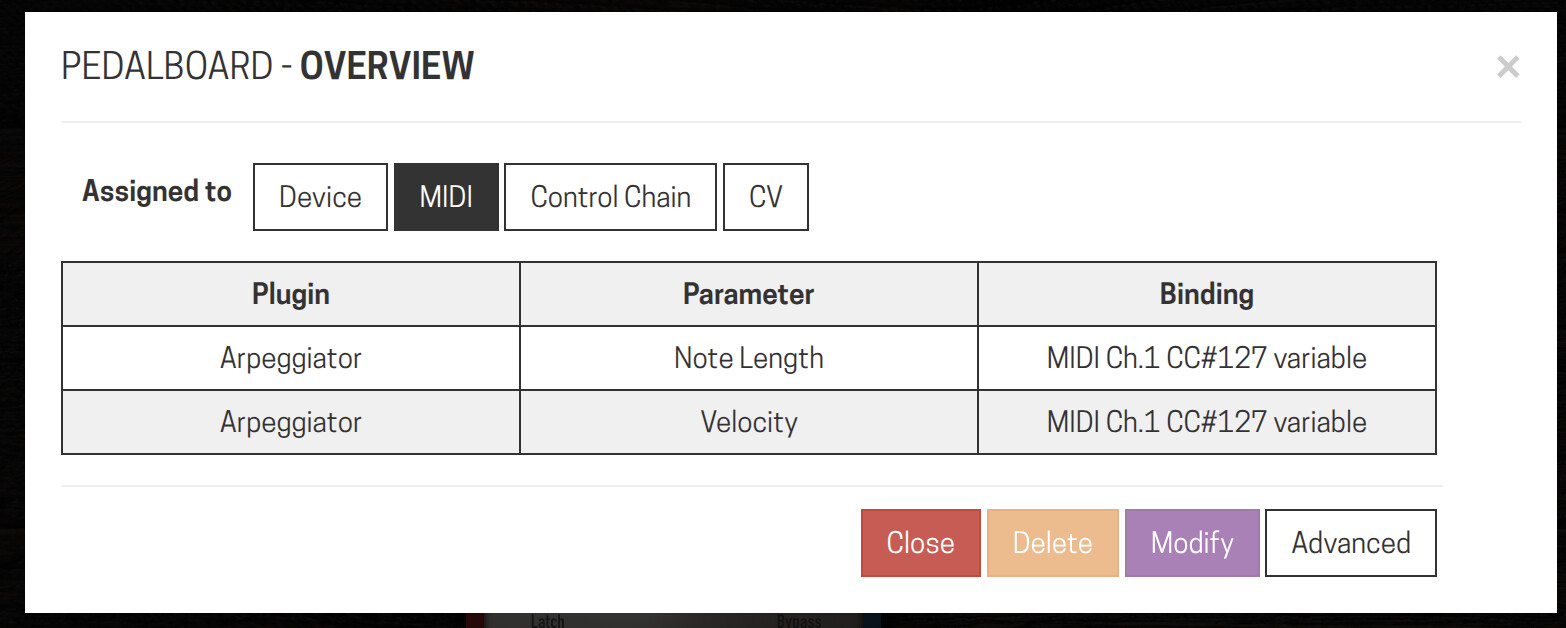Click the Plugin column header

pyautogui.click(x=291, y=294)
